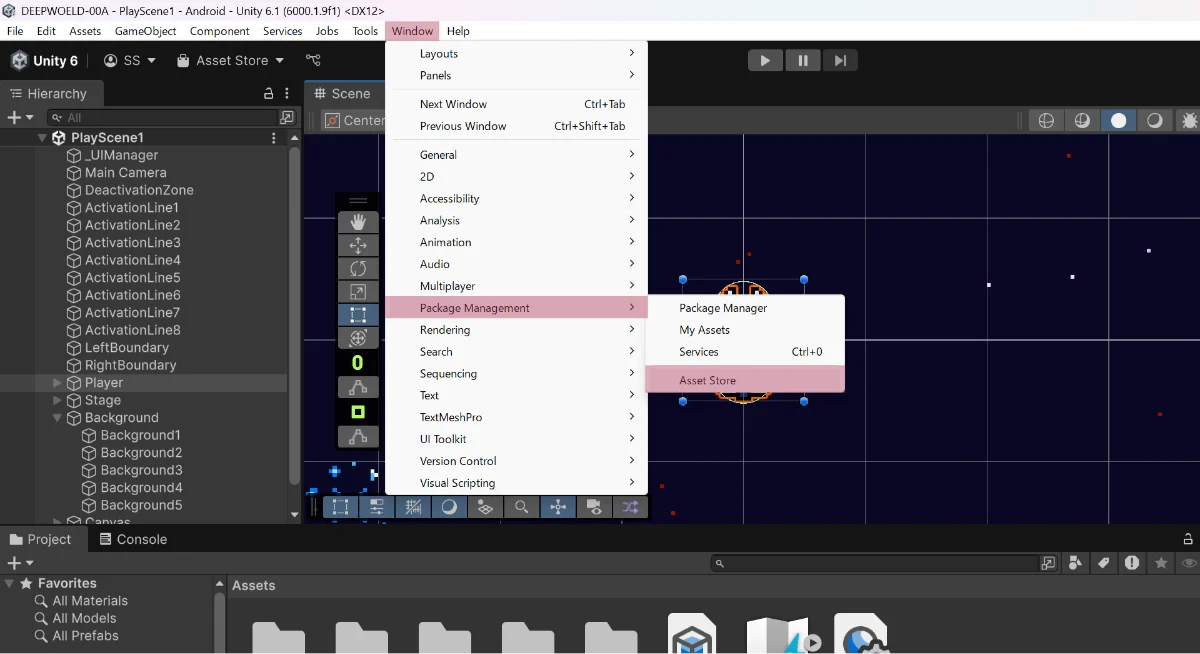Toggle the shaded draw mode sphere
Viewport: 1200px width, 654px height.
1118,120
